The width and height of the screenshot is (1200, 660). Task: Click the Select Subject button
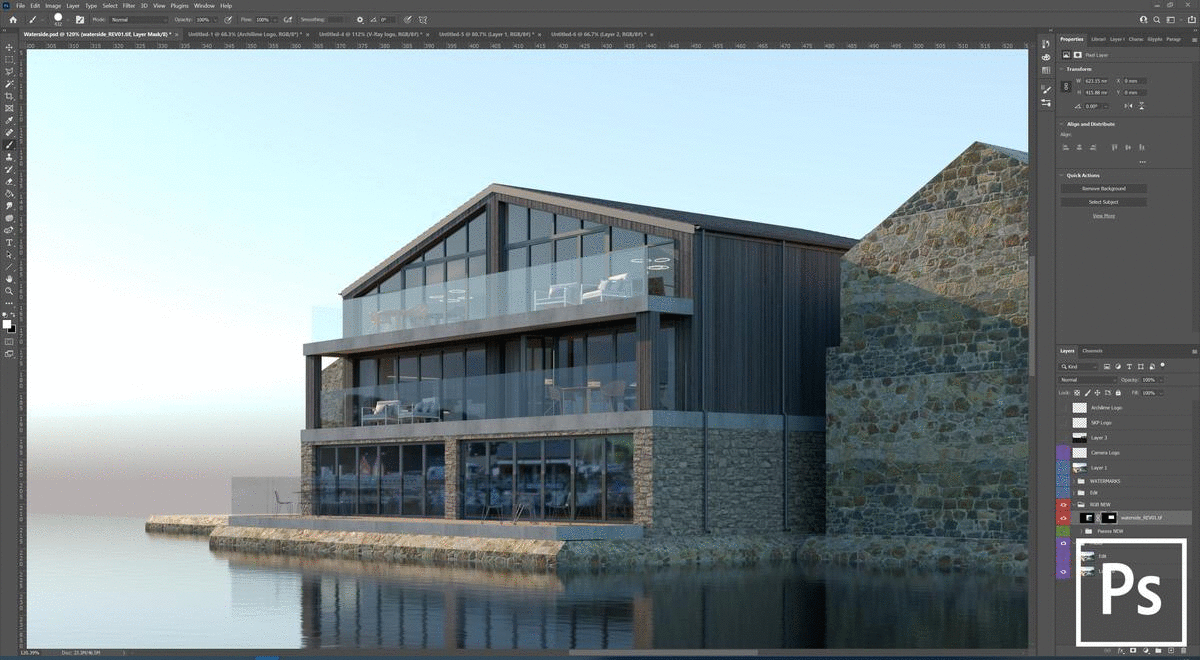pos(1104,202)
